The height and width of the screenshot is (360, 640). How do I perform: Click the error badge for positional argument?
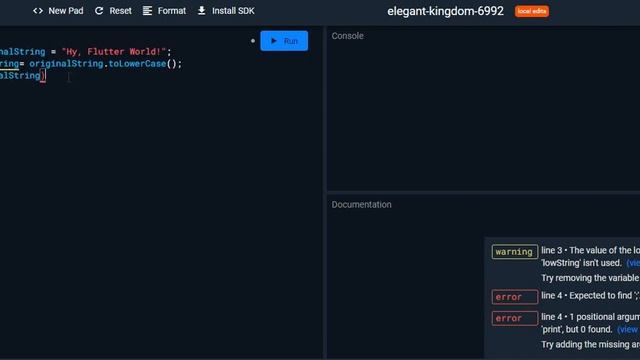point(515,318)
